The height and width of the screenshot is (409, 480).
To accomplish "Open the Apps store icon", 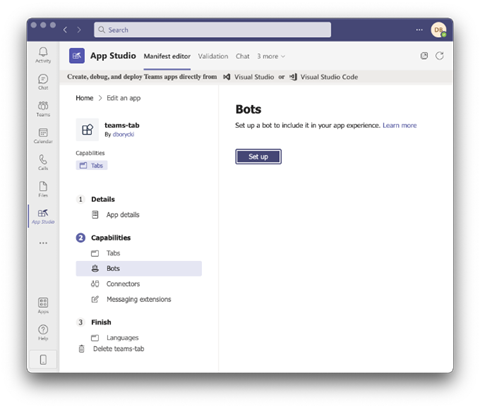I will 43,305.
